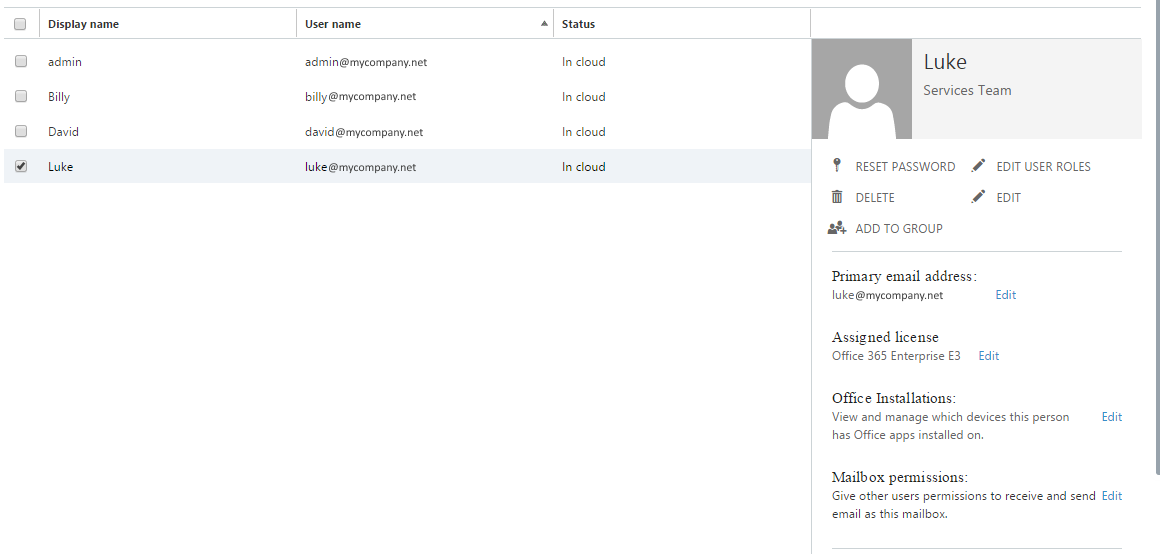Click the Add to Group people icon
This screenshot has height=554, width=1160.
(x=837, y=228)
